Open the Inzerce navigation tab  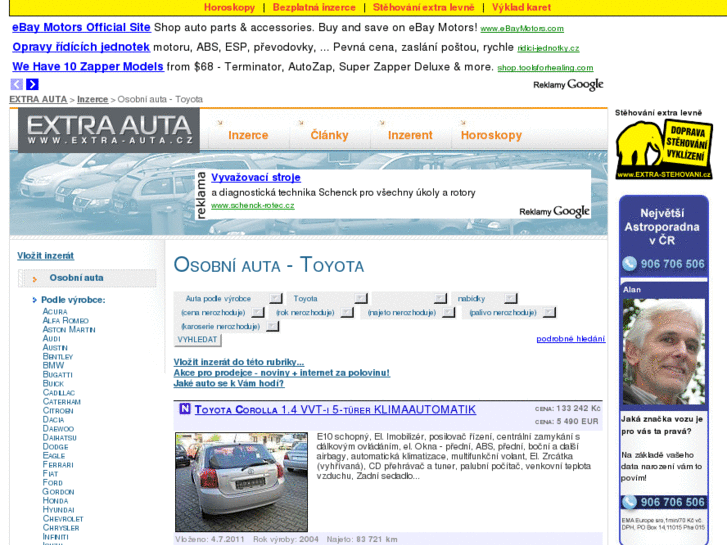(x=248, y=135)
